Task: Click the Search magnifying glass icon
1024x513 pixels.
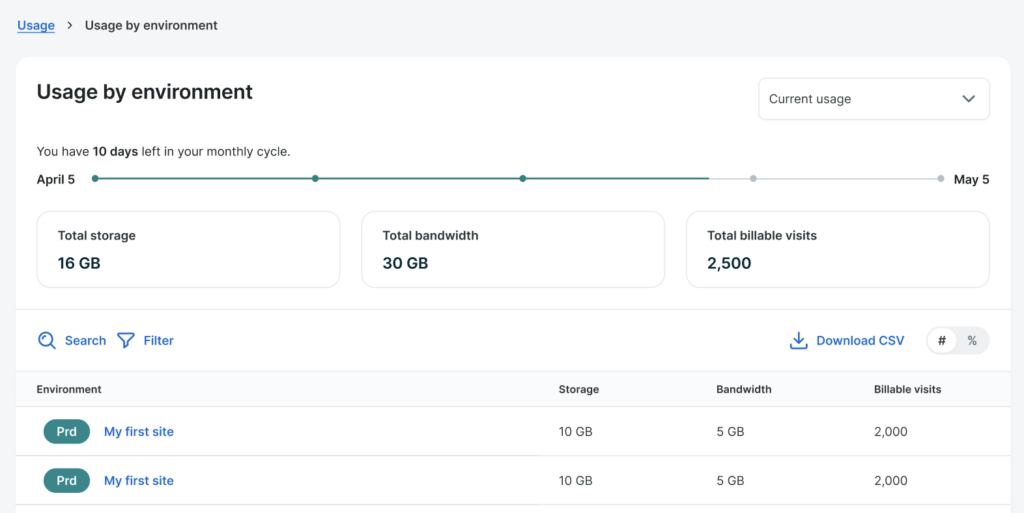Action: (47, 341)
